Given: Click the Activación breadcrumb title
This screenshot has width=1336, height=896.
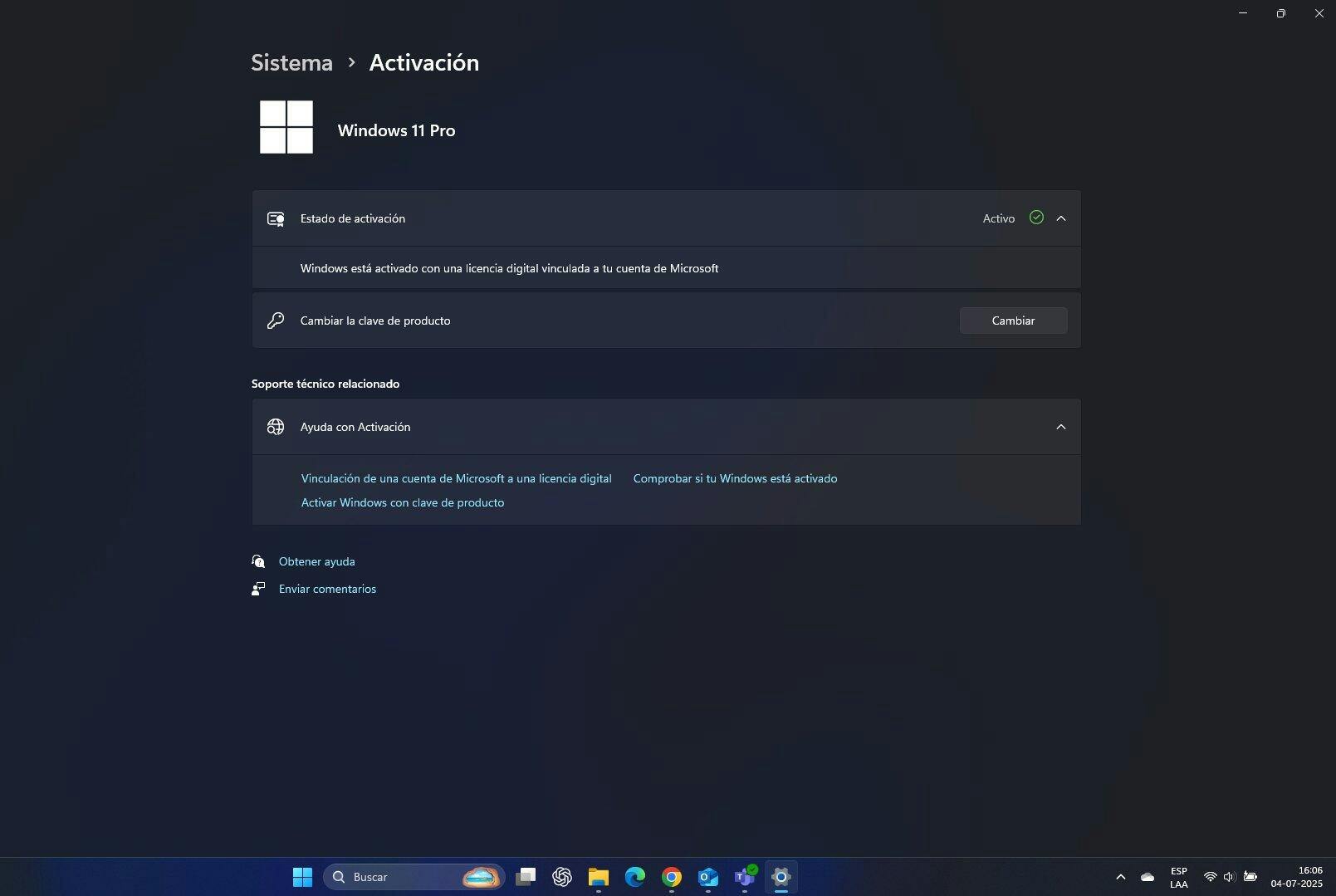Looking at the screenshot, I should point(423,62).
